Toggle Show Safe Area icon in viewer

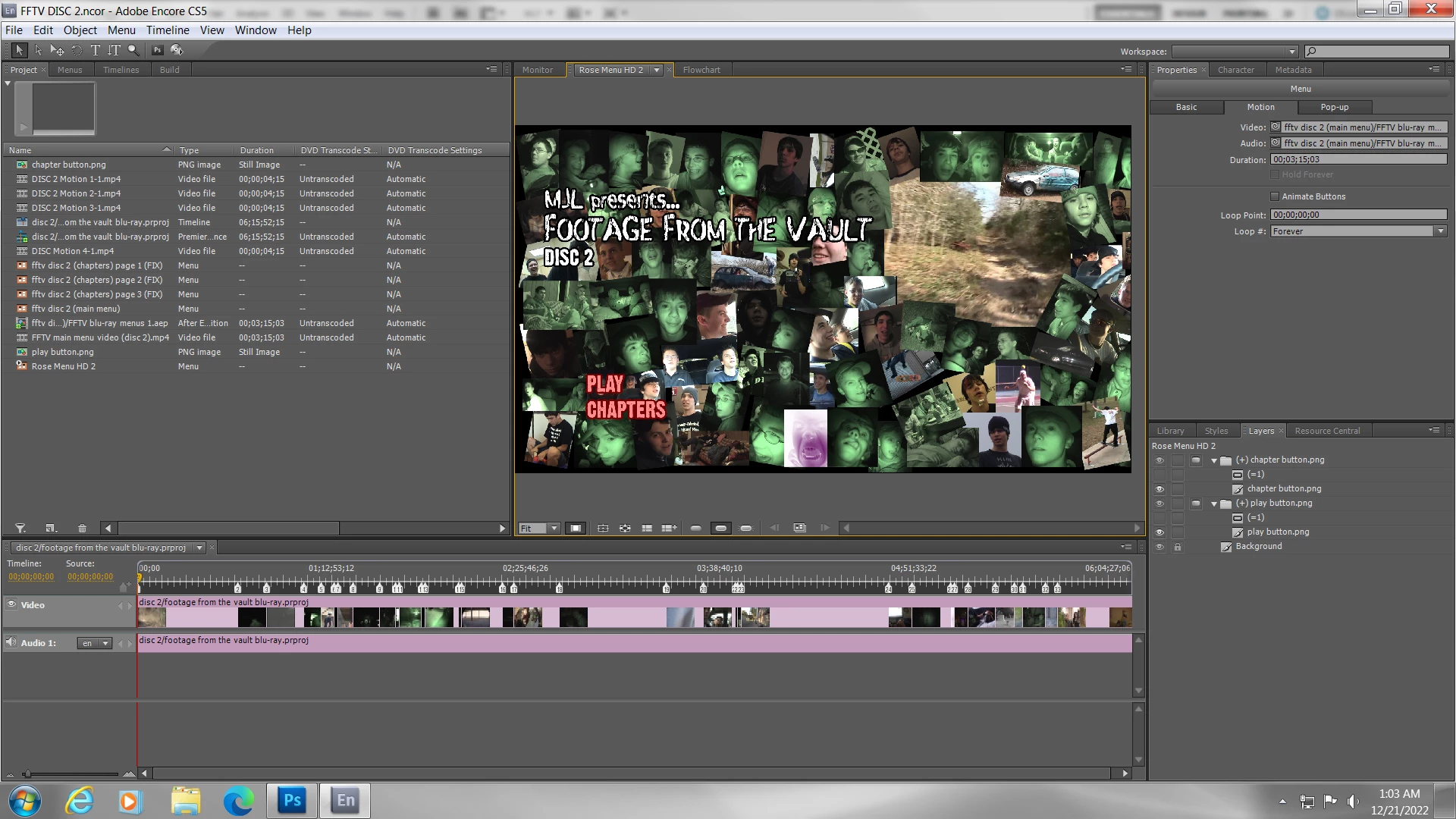point(576,529)
